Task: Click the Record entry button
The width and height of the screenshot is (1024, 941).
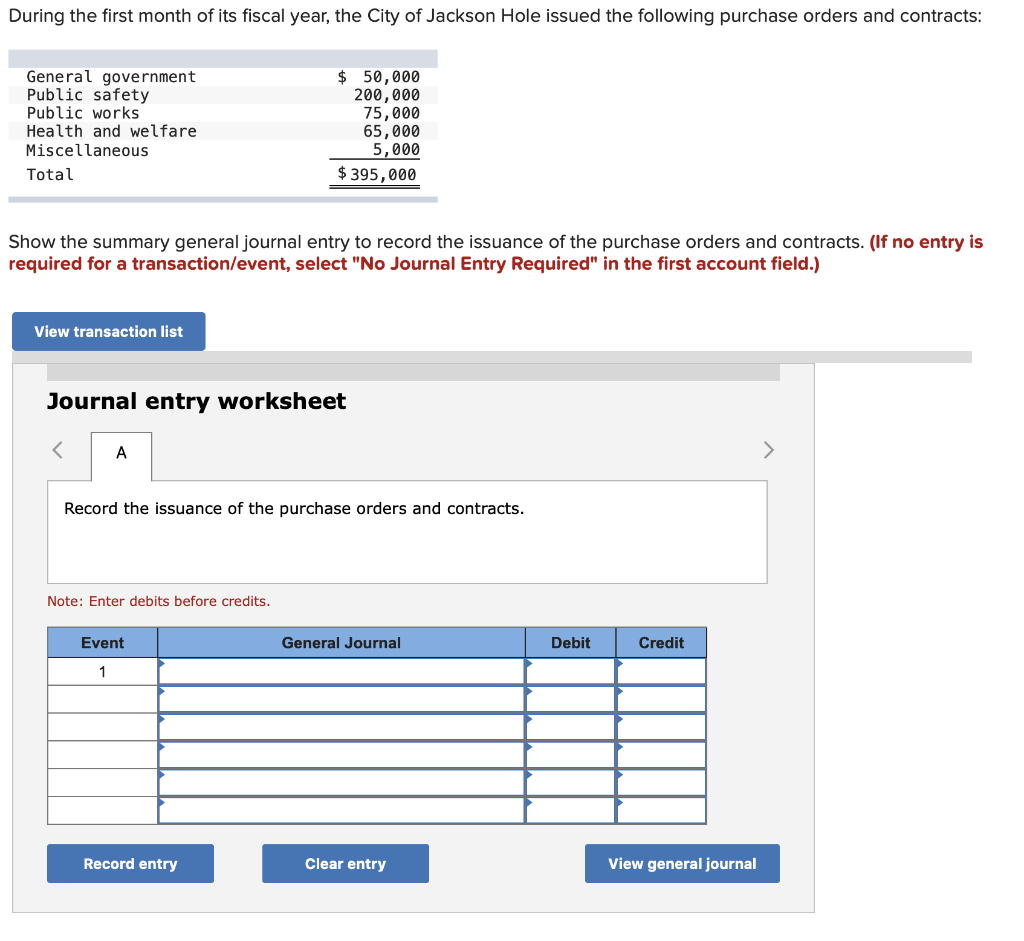Action: pos(131,863)
